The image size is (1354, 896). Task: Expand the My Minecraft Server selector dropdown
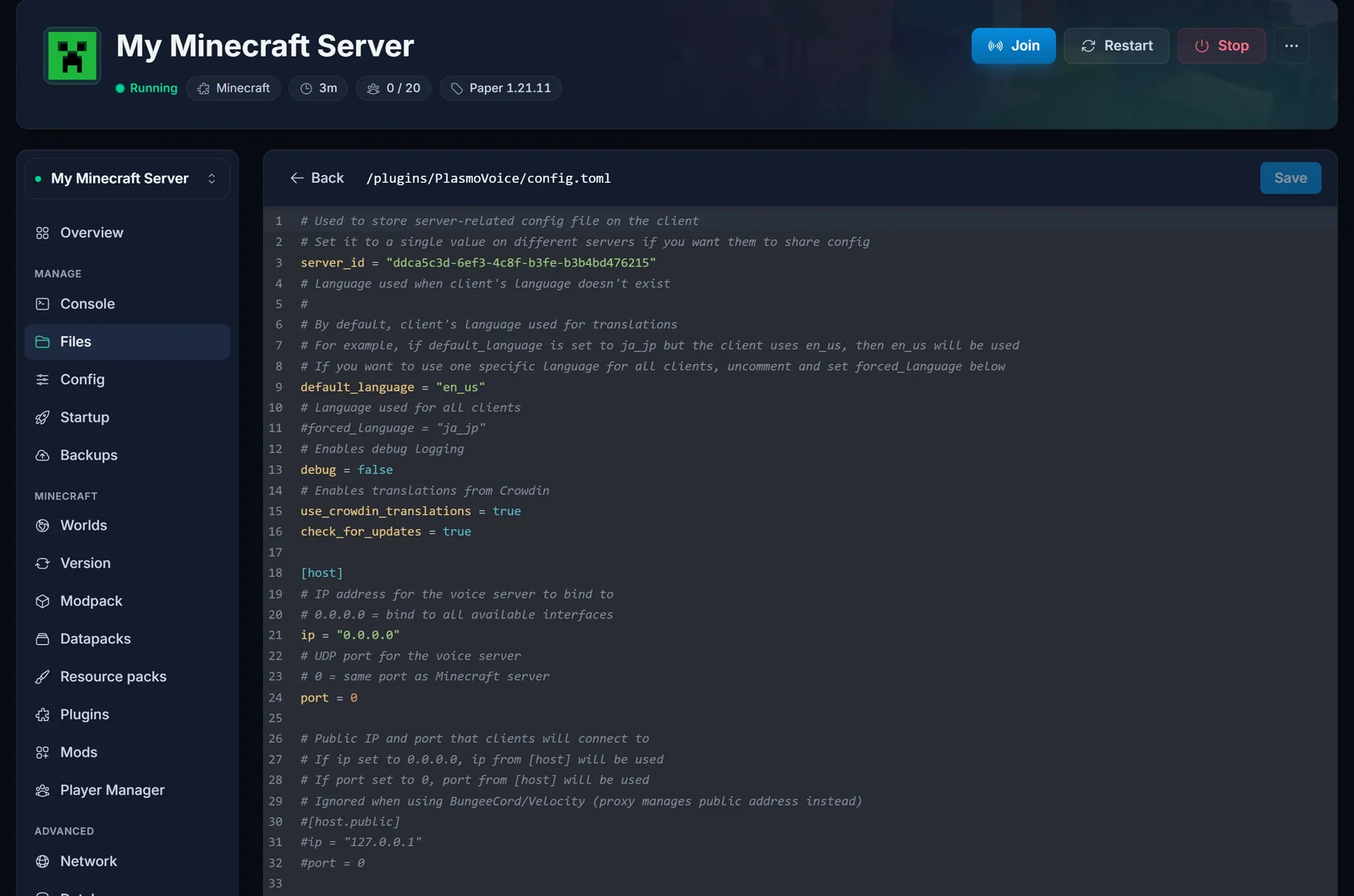point(127,179)
